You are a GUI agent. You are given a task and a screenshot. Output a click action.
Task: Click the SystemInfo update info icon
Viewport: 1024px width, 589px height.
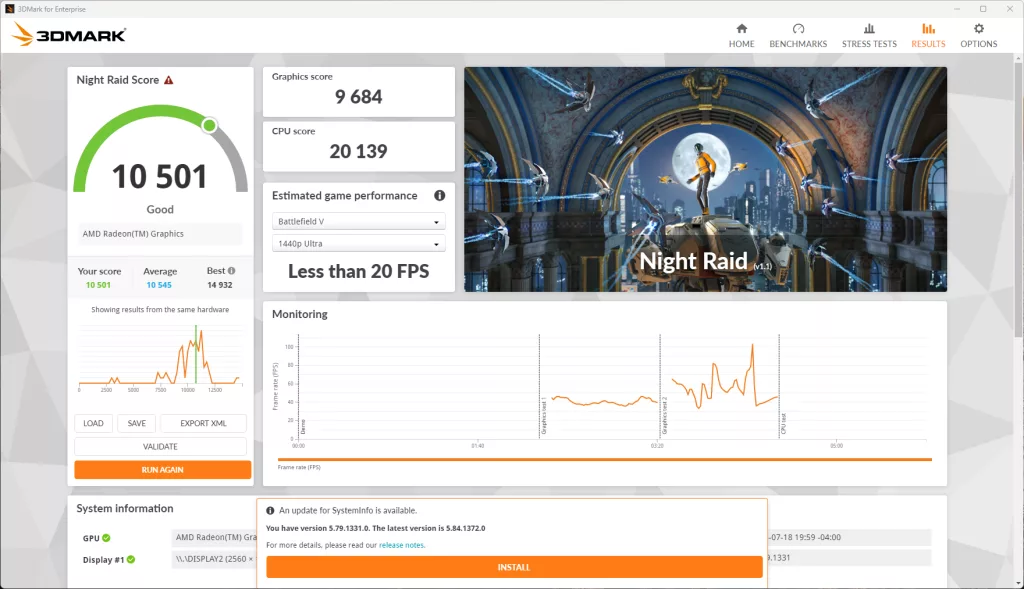tap(270, 511)
